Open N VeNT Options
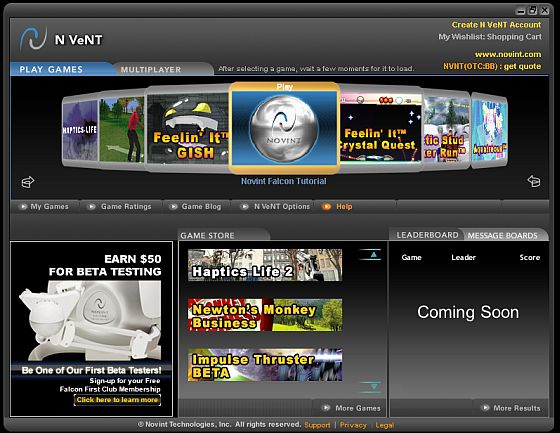560x433 pixels. 282,206
